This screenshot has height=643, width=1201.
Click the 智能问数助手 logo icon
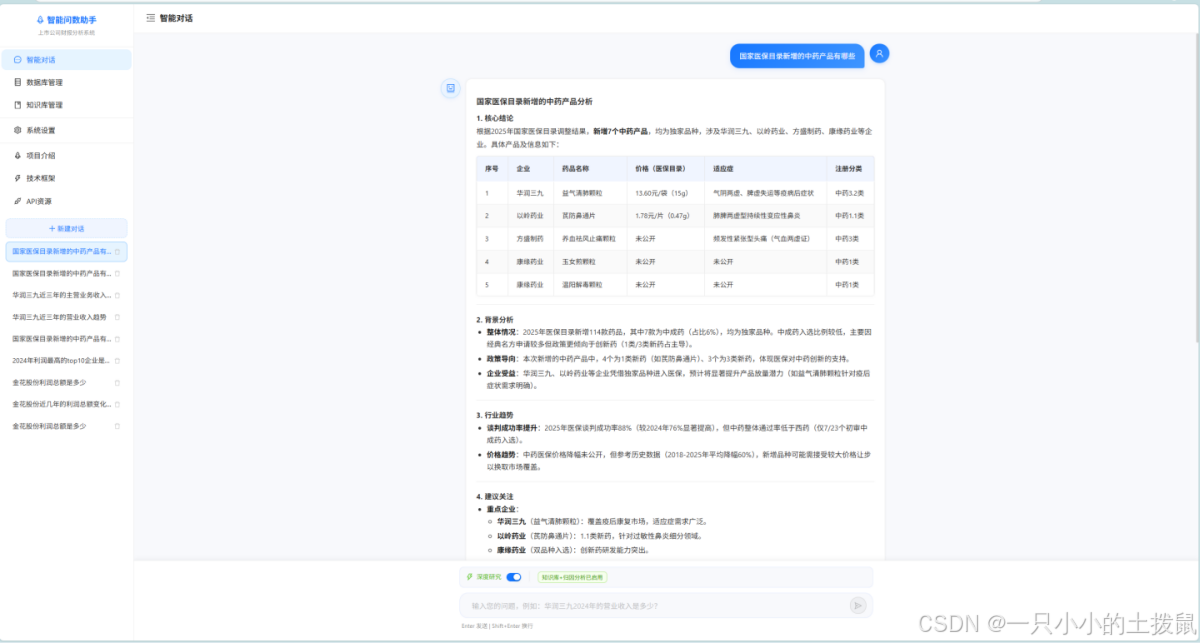tap(41, 19)
